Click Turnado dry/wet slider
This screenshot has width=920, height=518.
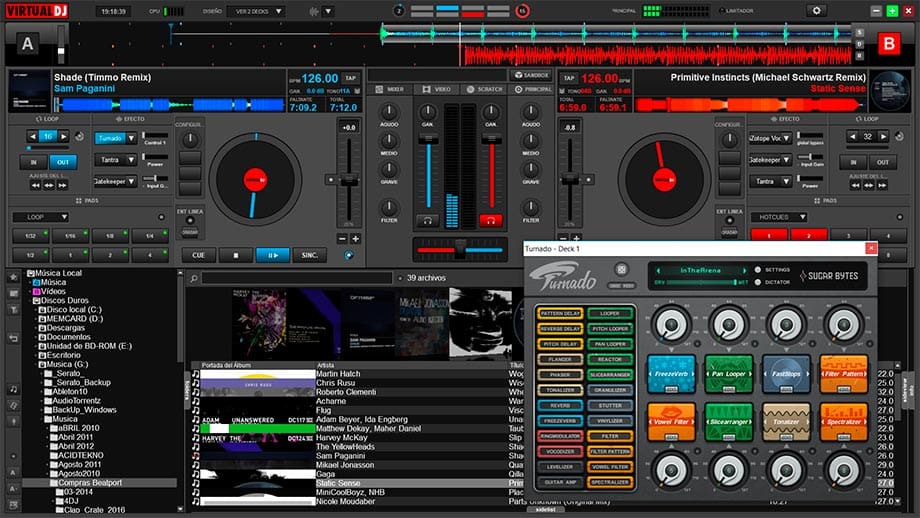701,283
